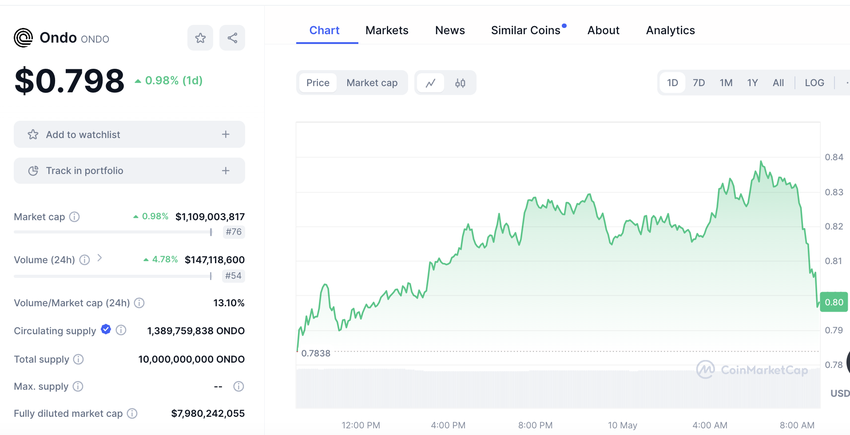This screenshot has width=850, height=435.
Task: Toggle LOG scale on chart
Action: point(814,83)
